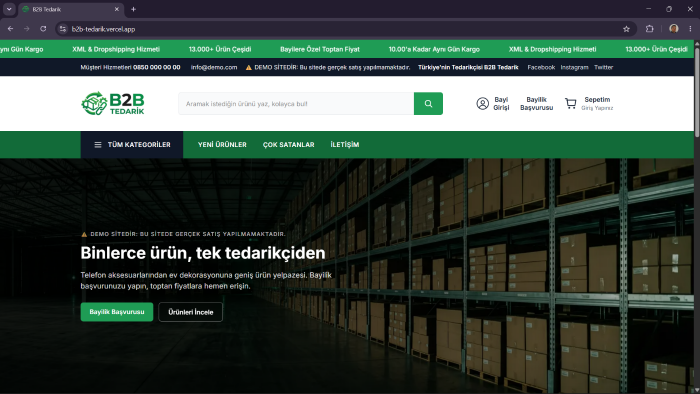Open İletişim menu item
Screen dimensions: 700x394
(x=345, y=145)
